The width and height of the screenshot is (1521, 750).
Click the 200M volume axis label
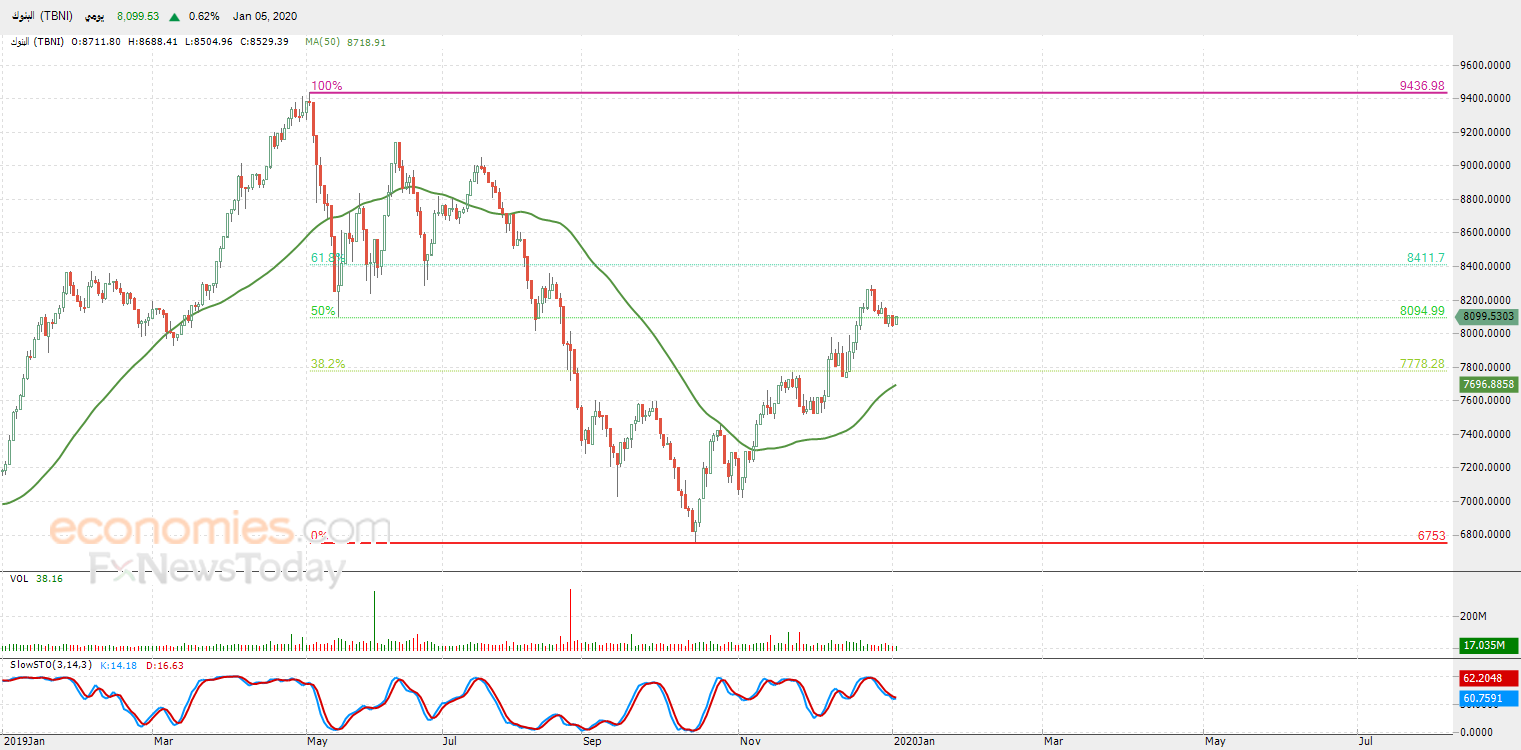pyautogui.click(x=1475, y=617)
